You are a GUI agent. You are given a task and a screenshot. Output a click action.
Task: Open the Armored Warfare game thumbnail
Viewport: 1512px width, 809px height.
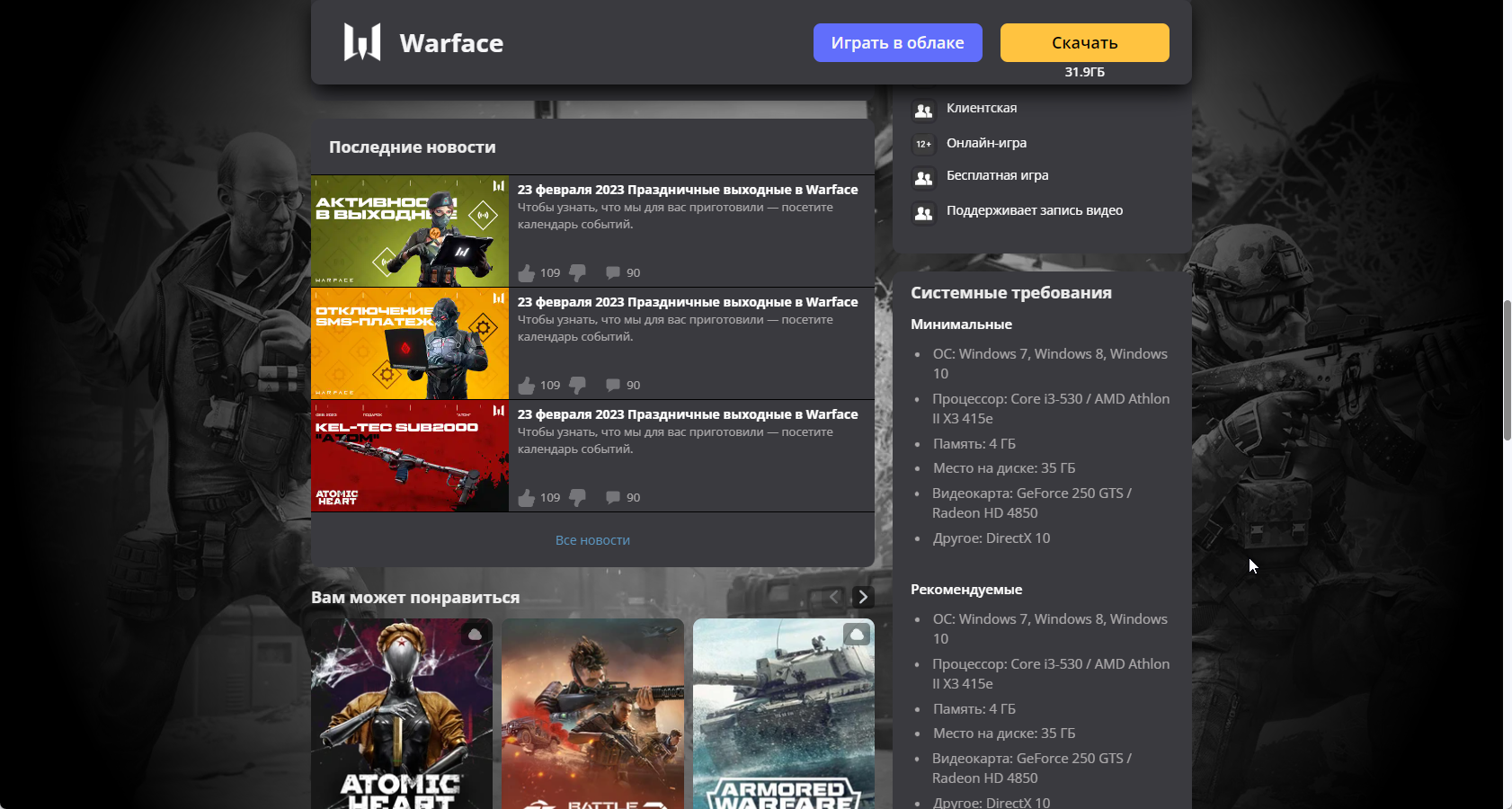pyautogui.click(x=784, y=714)
